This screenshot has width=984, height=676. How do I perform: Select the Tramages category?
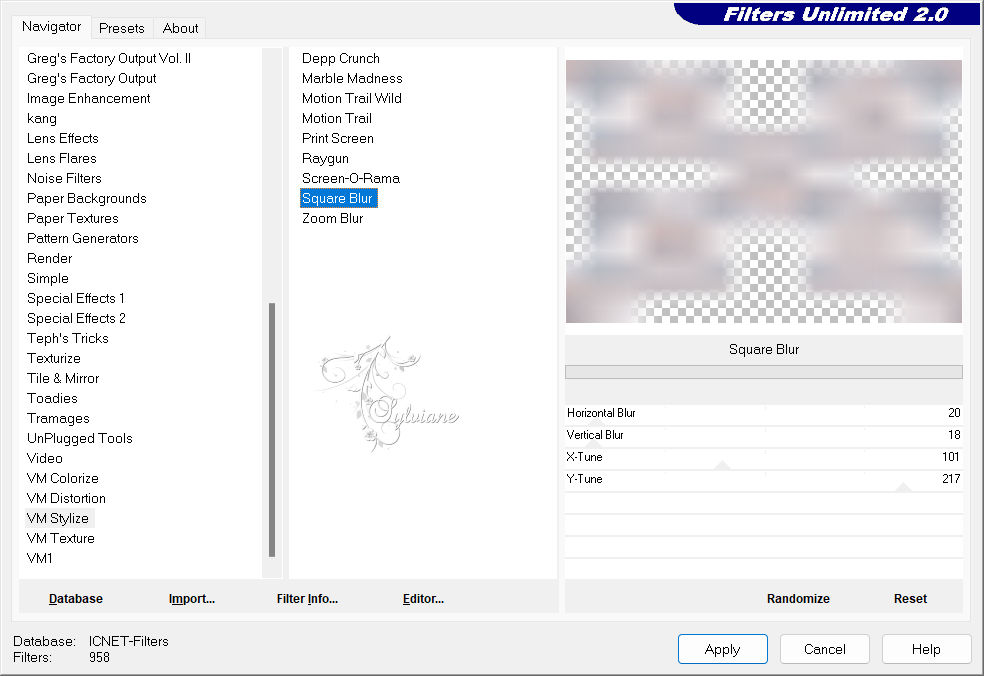pos(58,419)
